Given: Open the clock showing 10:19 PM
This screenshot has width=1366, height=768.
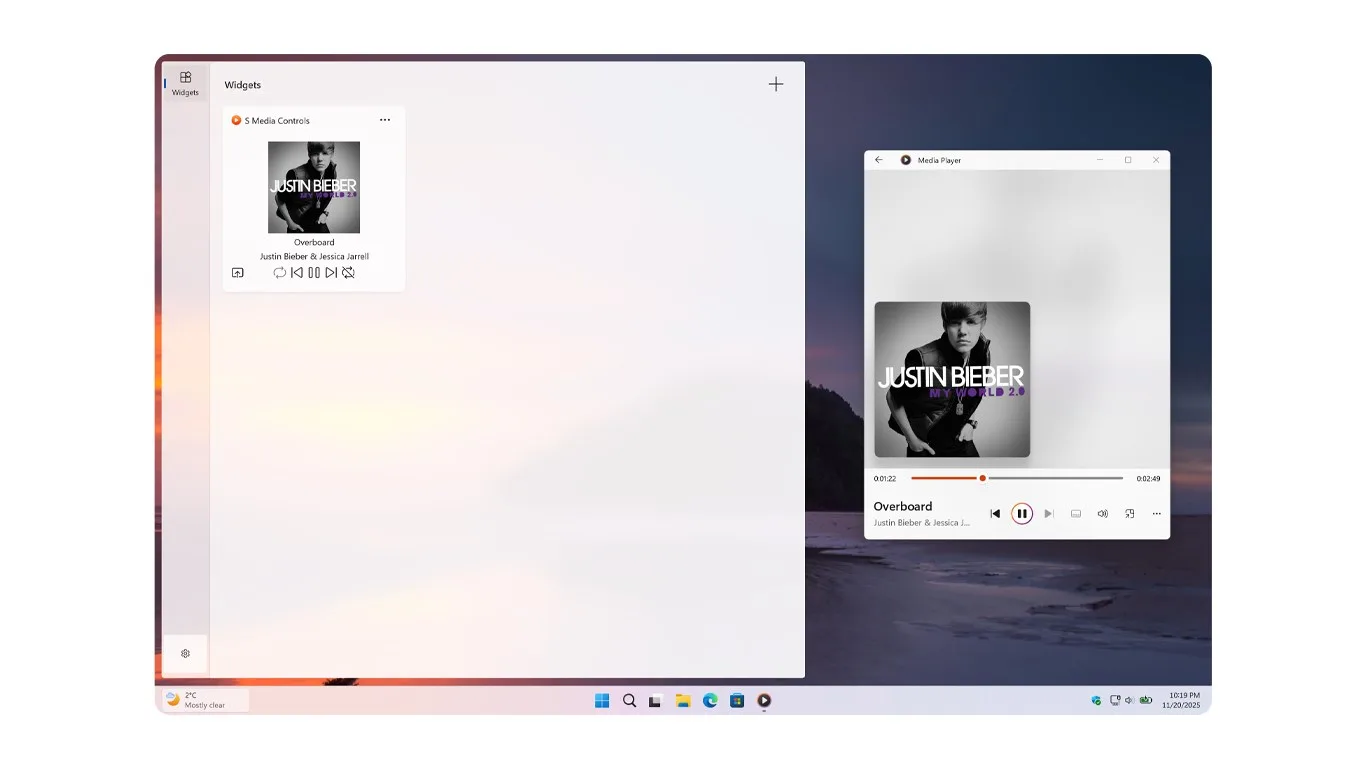Looking at the screenshot, I should pyautogui.click(x=1181, y=700).
